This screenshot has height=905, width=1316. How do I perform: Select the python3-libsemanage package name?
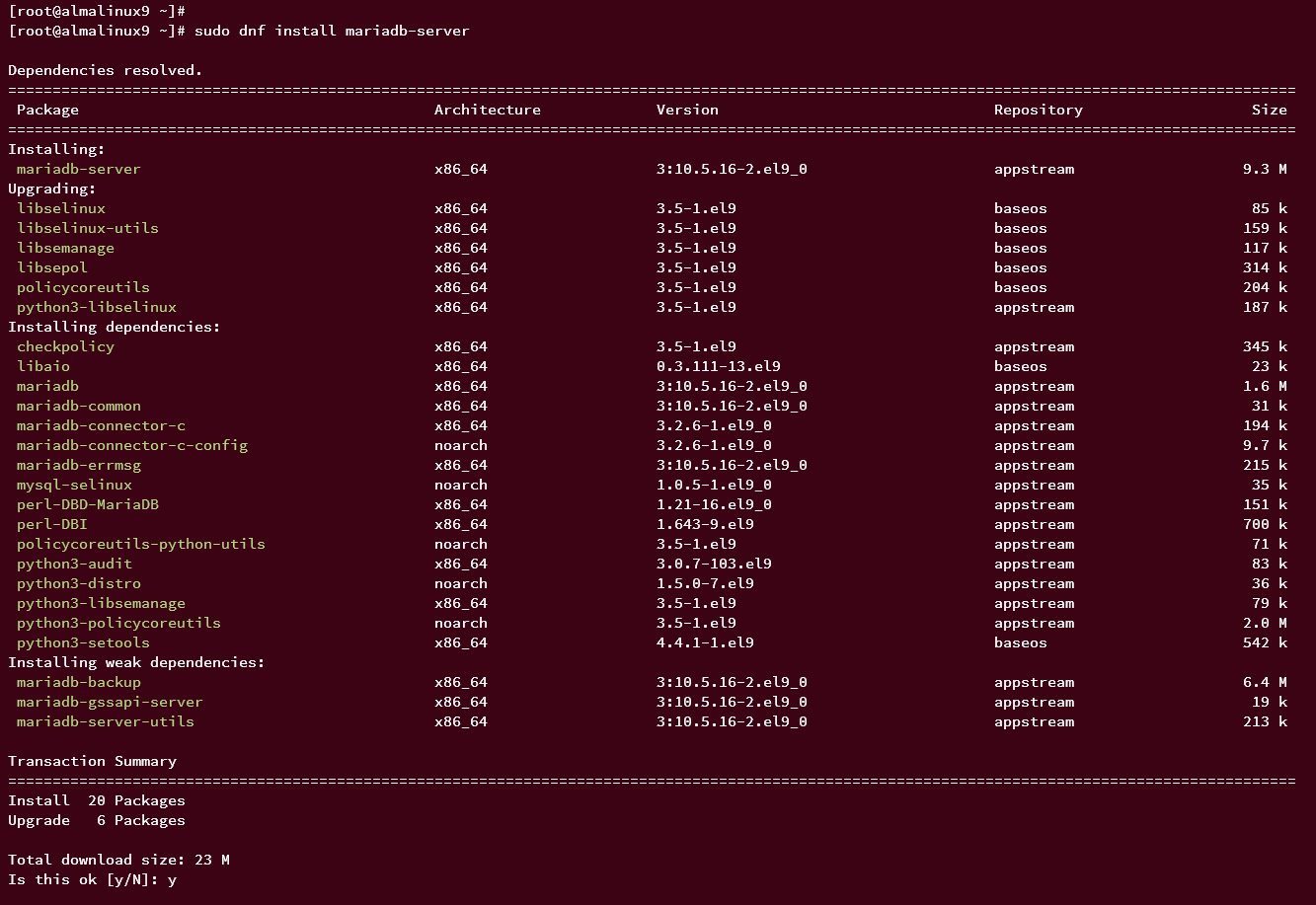tap(101, 603)
